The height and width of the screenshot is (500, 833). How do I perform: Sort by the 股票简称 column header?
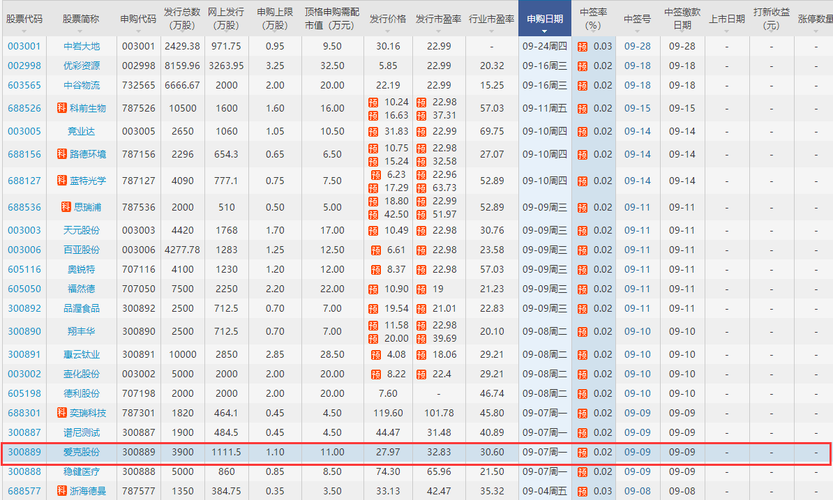pyautogui.click(x=81, y=19)
